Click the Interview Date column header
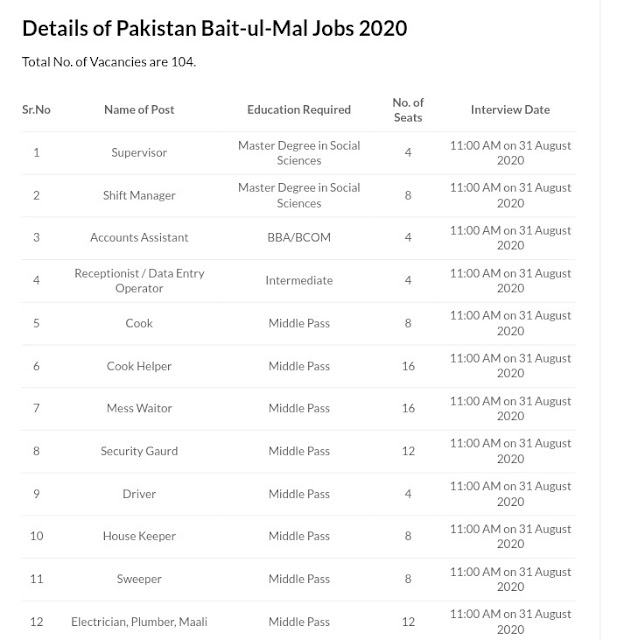624x640 pixels. pos(510,110)
